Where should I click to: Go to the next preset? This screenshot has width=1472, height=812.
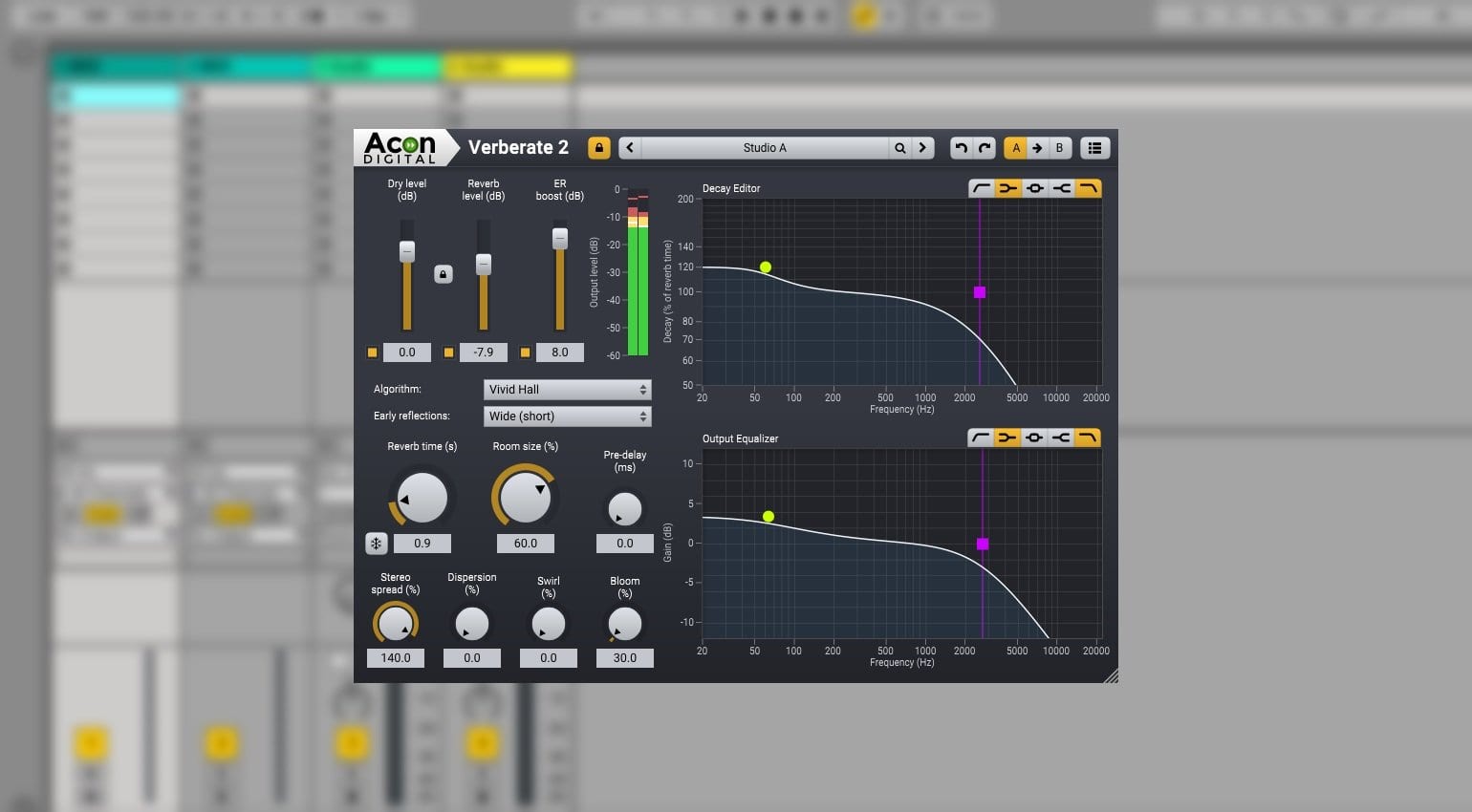(x=922, y=148)
